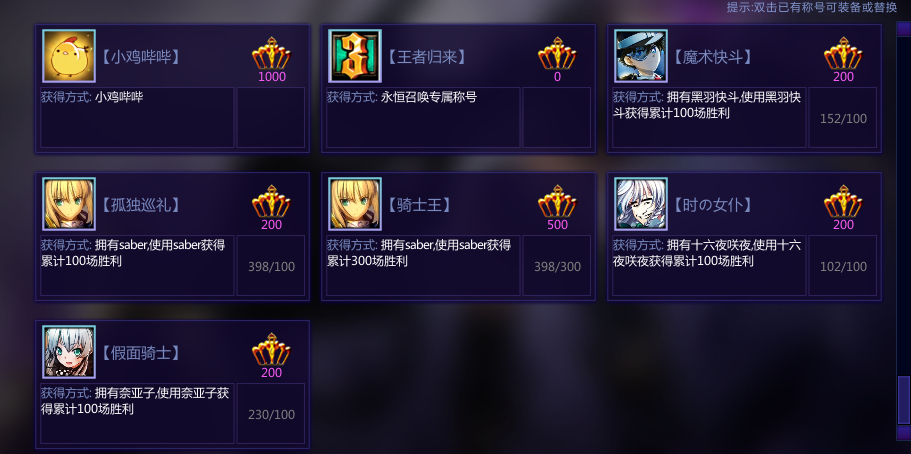Click the 【王者归来】 title label

pyautogui.click(x=426, y=56)
